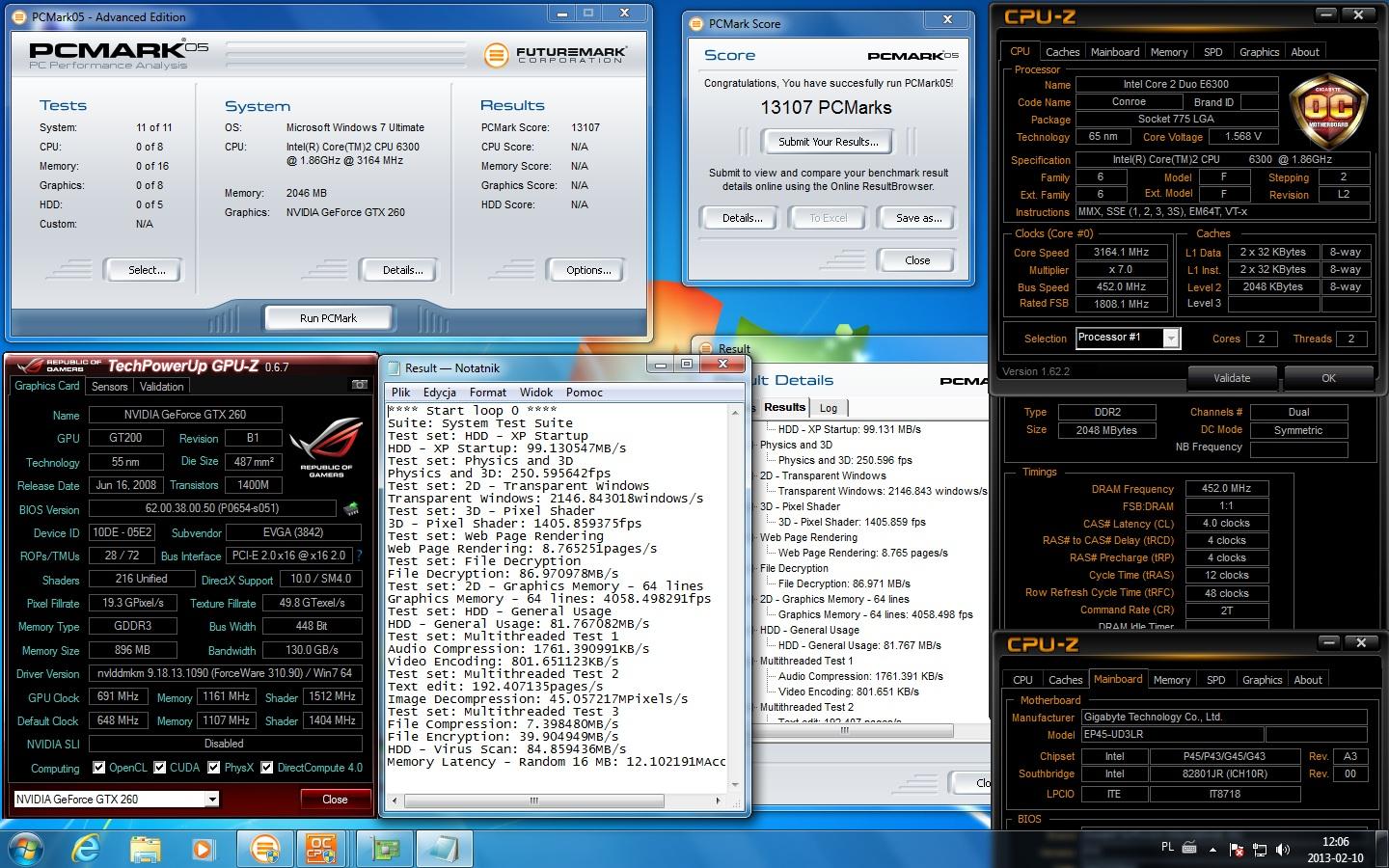
Task: Toggle the PhysX checkbox in GPU-Z
Action: [212, 768]
